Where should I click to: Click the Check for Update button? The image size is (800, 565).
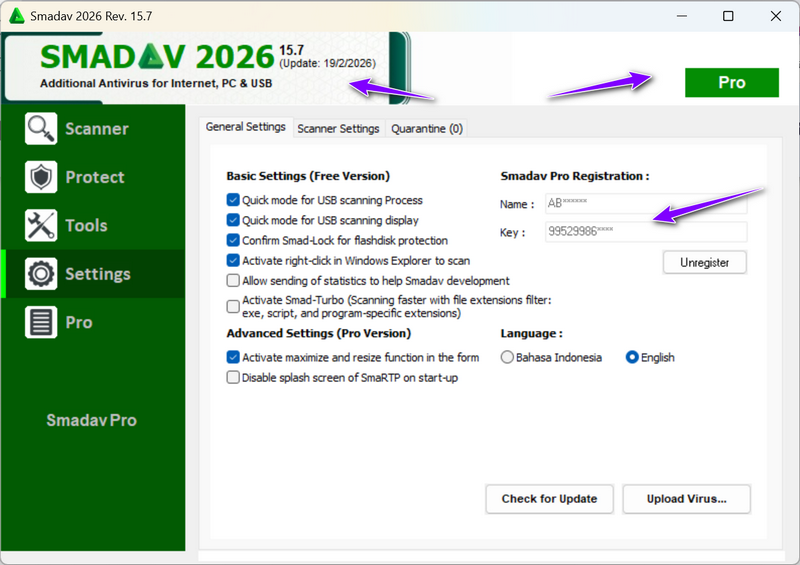(x=549, y=499)
